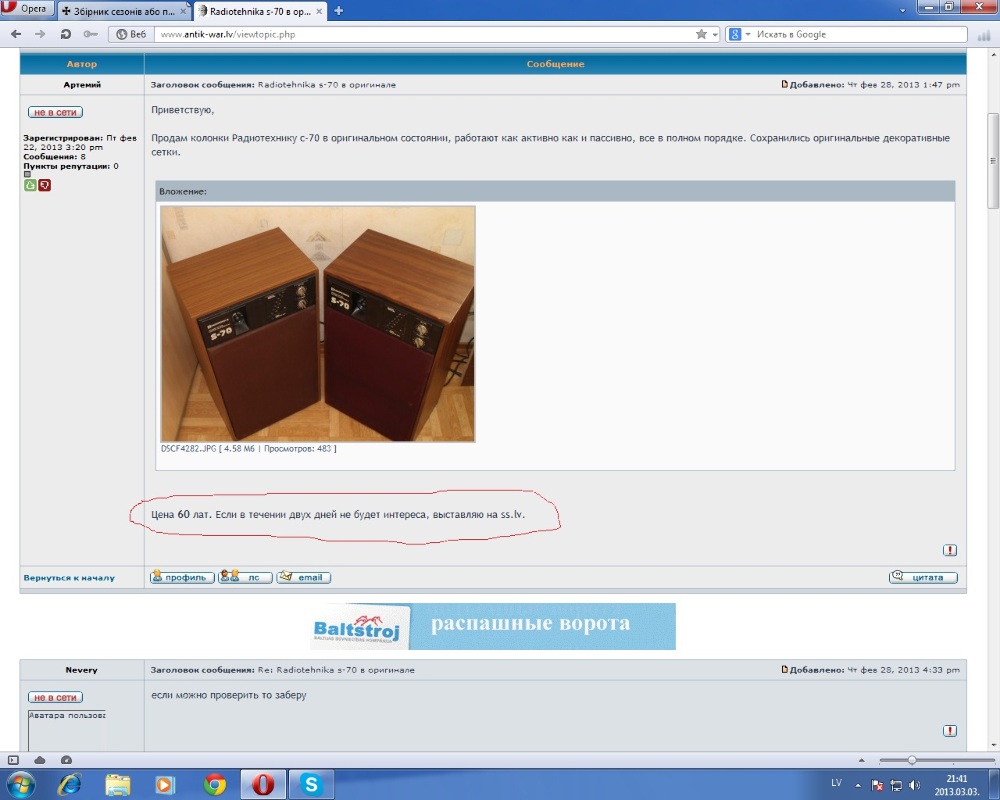The height and width of the screenshot is (800, 1000).
Task: Click the Веб site badge
Action: (x=131, y=34)
